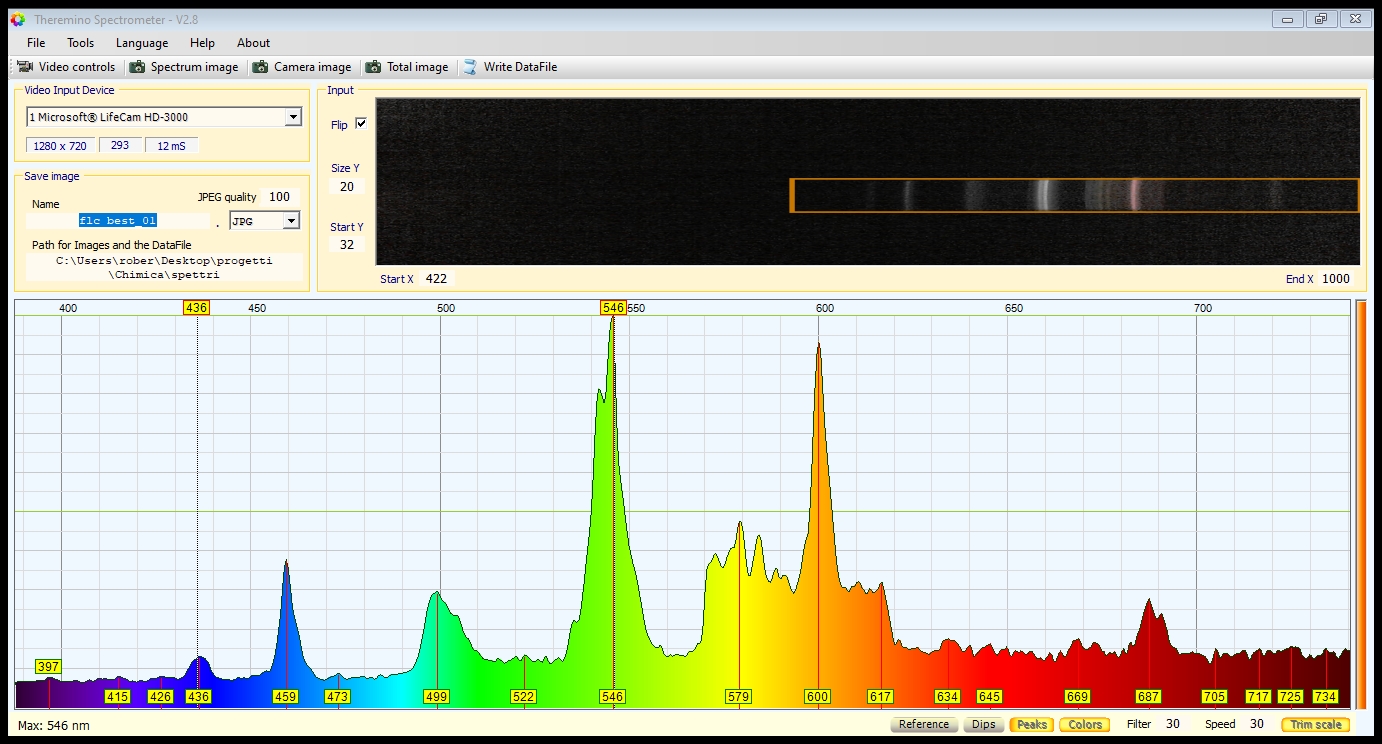Click the Trim scale button
The width and height of the screenshot is (1382, 744).
[x=1315, y=724]
